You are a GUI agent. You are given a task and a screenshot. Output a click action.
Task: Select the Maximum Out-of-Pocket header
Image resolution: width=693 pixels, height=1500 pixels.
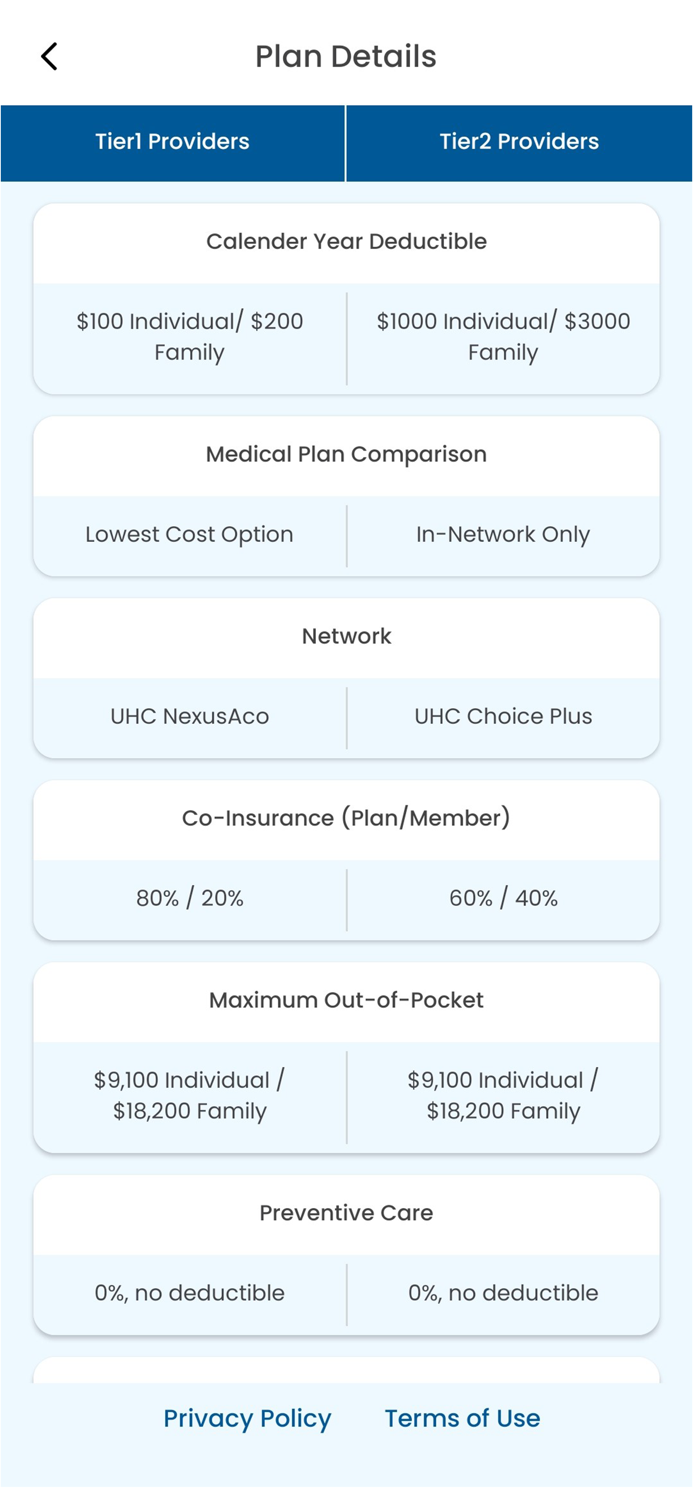click(x=346, y=1000)
